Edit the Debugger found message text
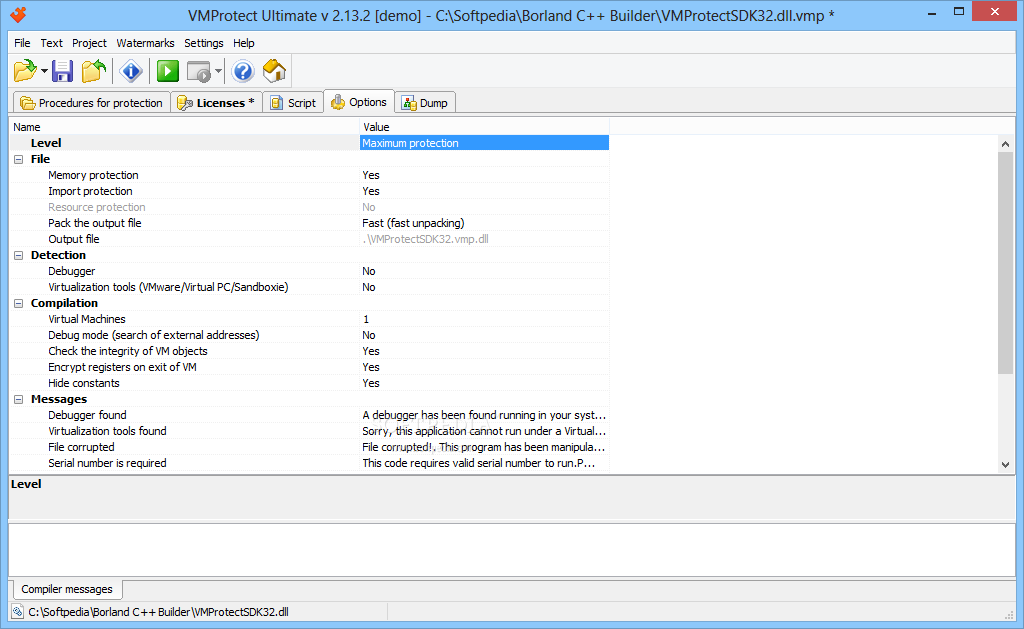 click(x=484, y=415)
